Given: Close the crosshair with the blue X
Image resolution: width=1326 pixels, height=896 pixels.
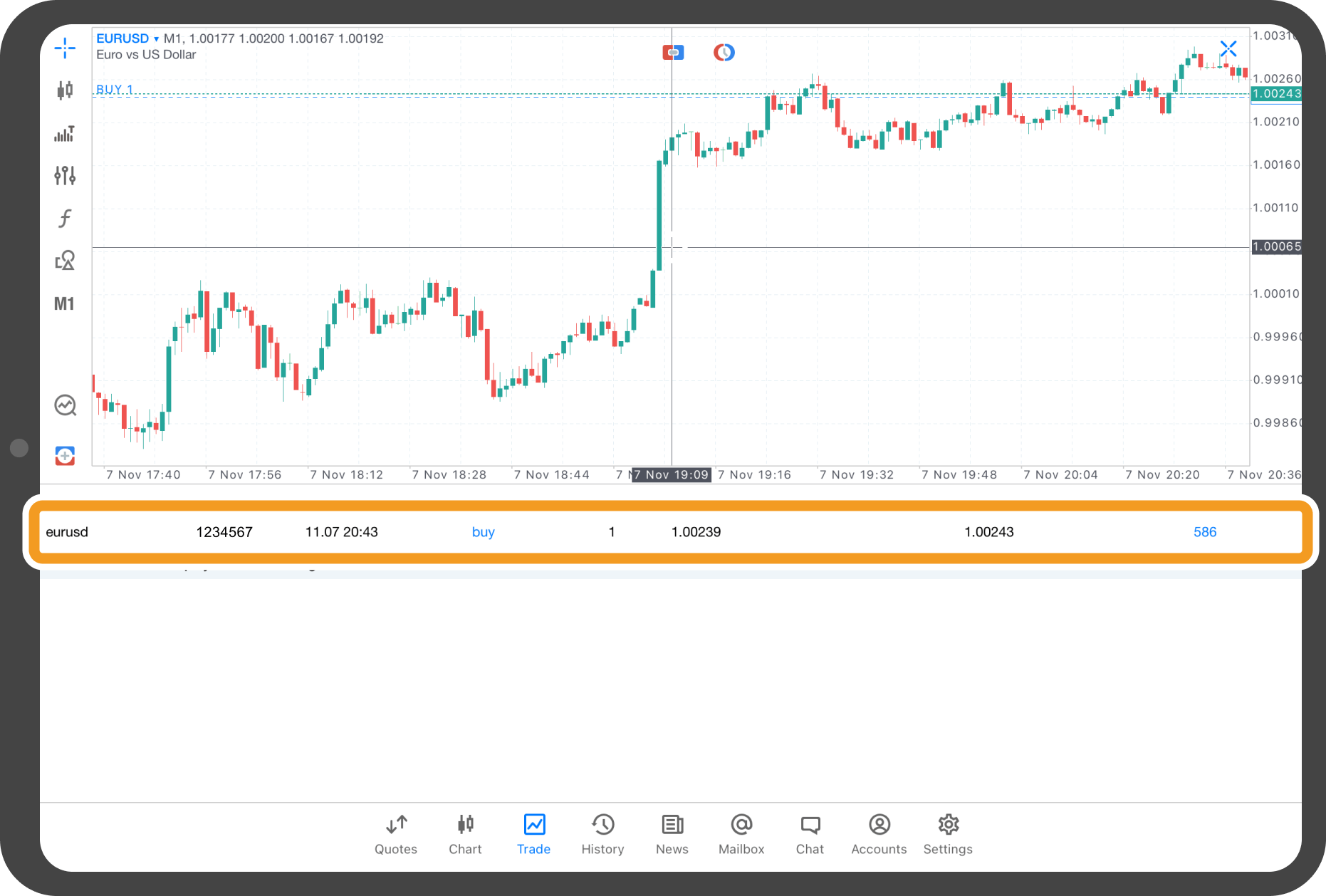Looking at the screenshot, I should pos(1228,48).
